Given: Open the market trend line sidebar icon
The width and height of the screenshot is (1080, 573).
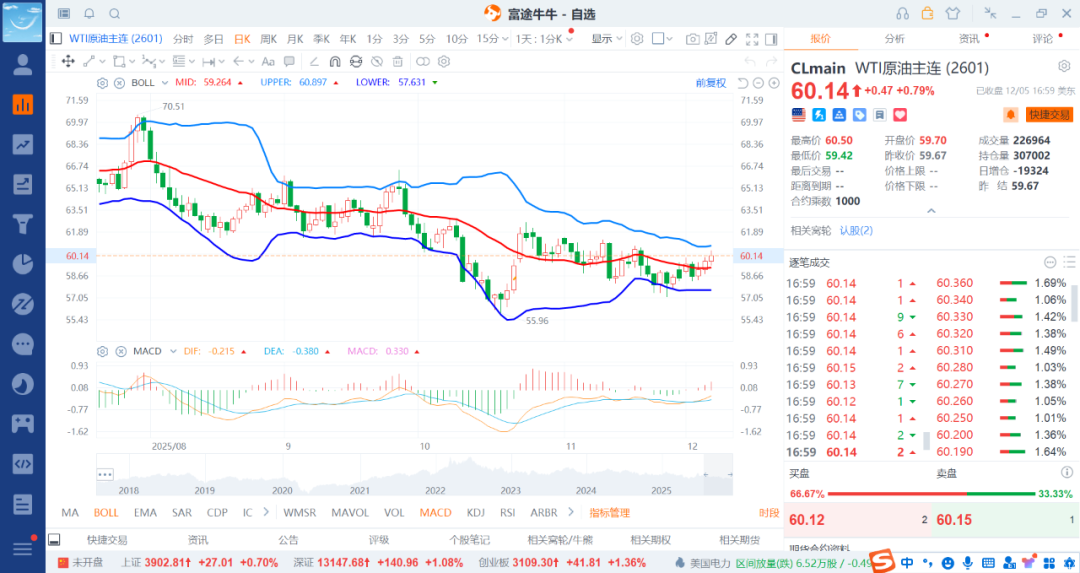Looking at the screenshot, I should tap(23, 145).
